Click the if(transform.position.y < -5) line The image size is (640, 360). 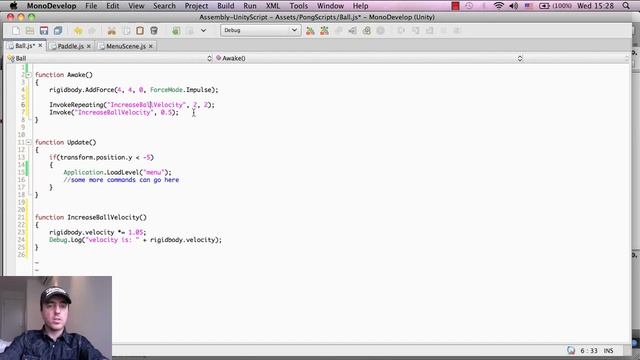pos(102,157)
